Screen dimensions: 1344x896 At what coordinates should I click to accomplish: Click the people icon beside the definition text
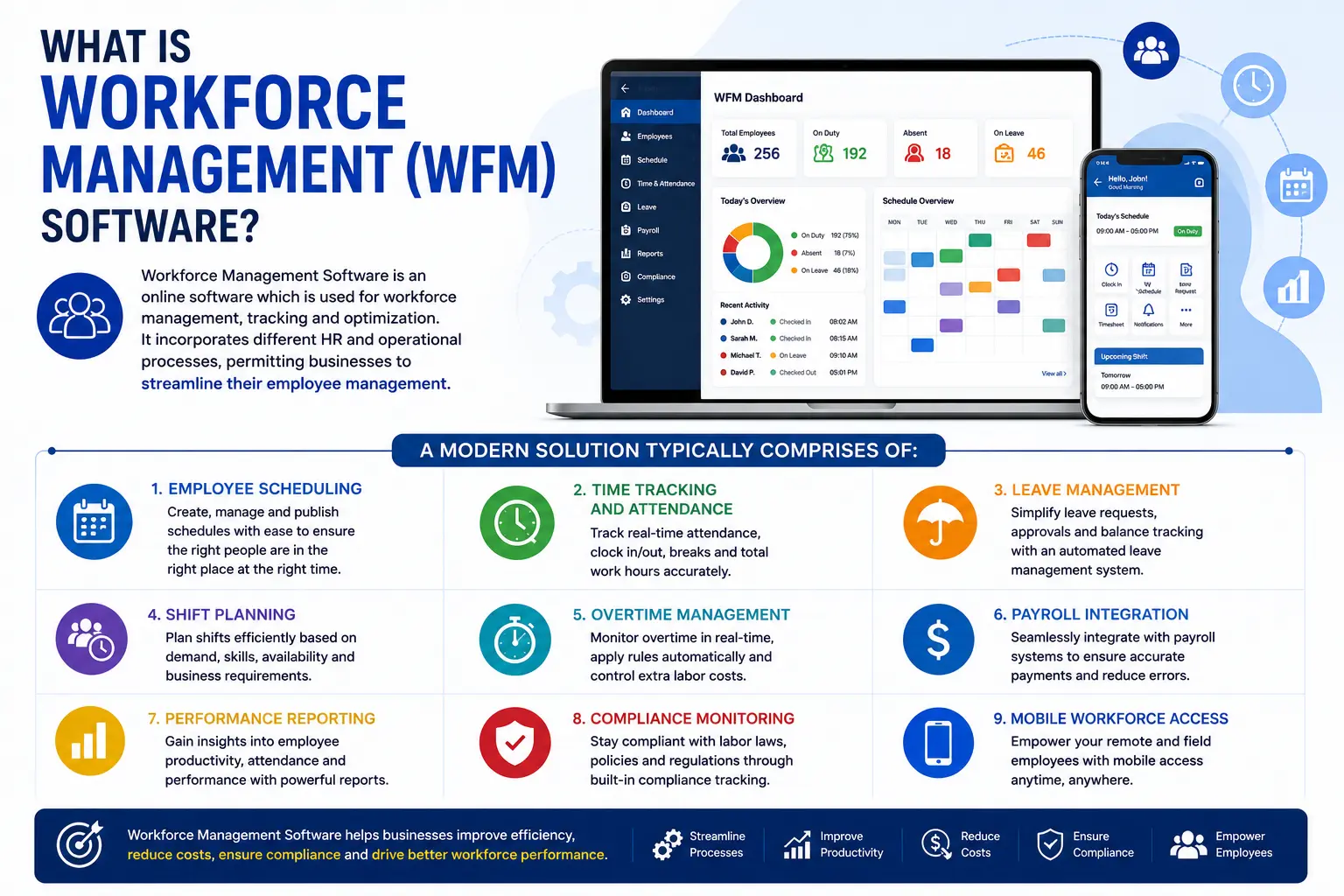pyautogui.click(x=80, y=316)
